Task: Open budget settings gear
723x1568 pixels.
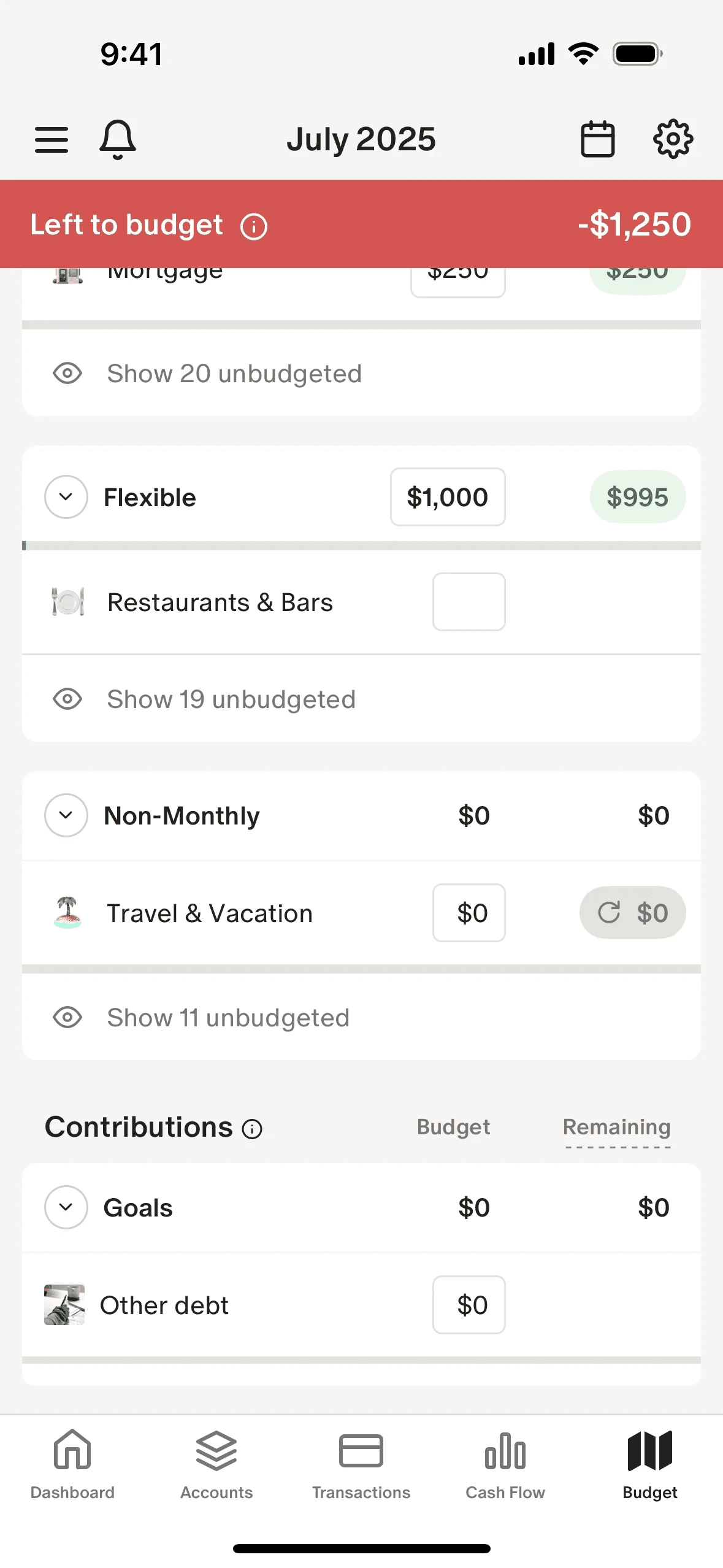Action: (x=673, y=139)
